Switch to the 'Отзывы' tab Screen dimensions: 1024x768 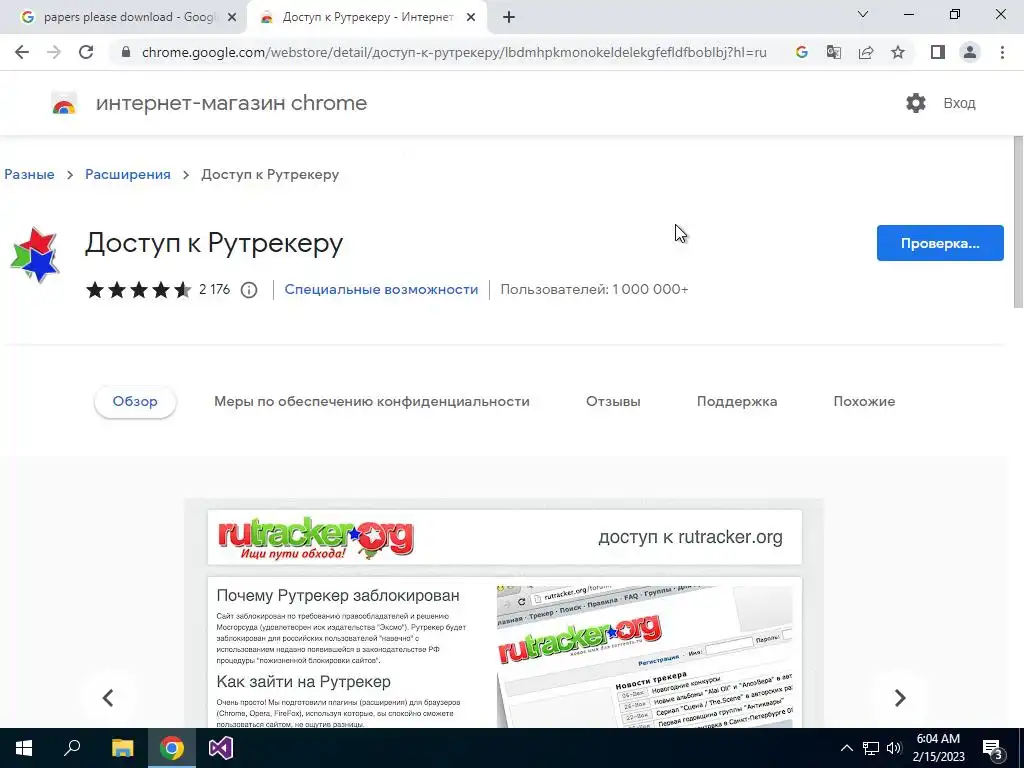[613, 402]
